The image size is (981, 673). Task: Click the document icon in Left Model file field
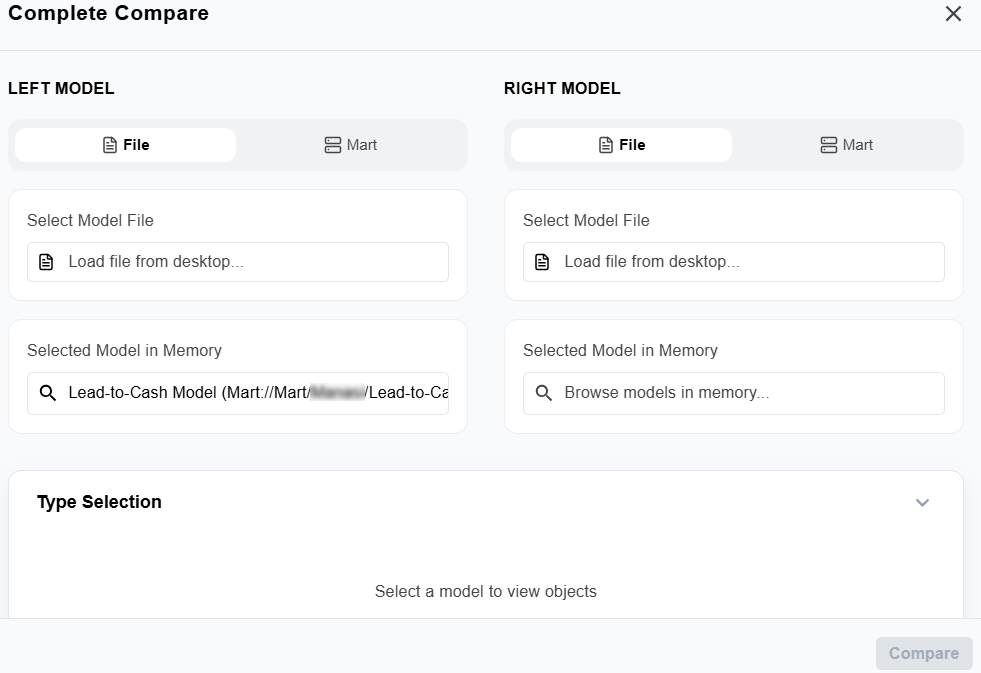point(46,262)
